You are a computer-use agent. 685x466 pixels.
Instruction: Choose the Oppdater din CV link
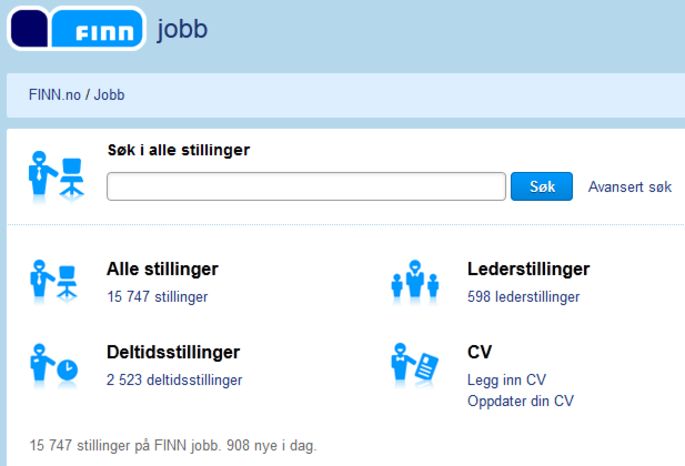[x=520, y=401]
